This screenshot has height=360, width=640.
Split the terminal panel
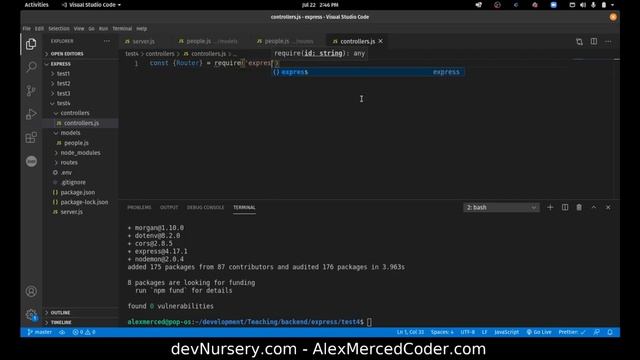[x=565, y=207]
